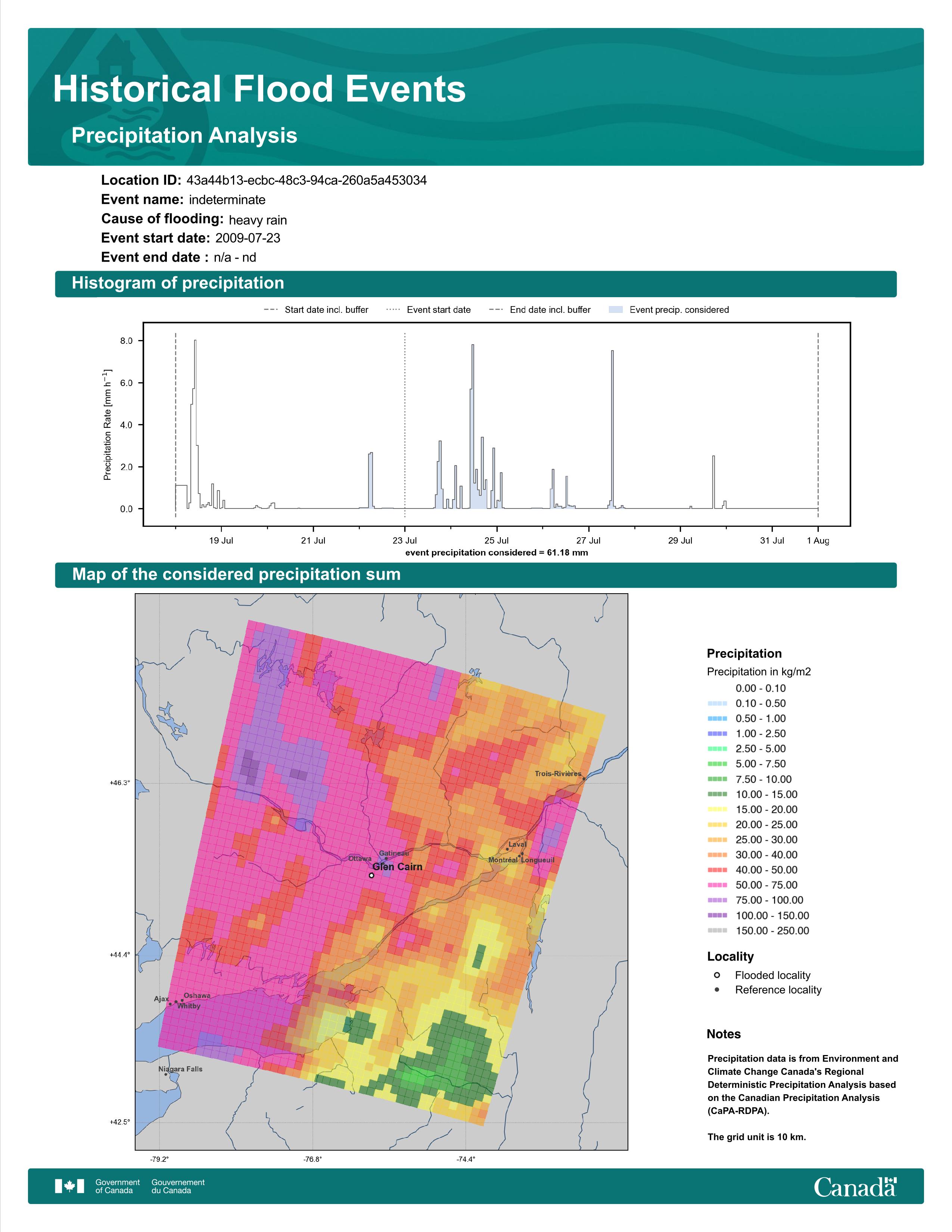Viewport: 952px width, 1232px height.
Task: Click the Locality legend heading
Action: (x=730, y=957)
